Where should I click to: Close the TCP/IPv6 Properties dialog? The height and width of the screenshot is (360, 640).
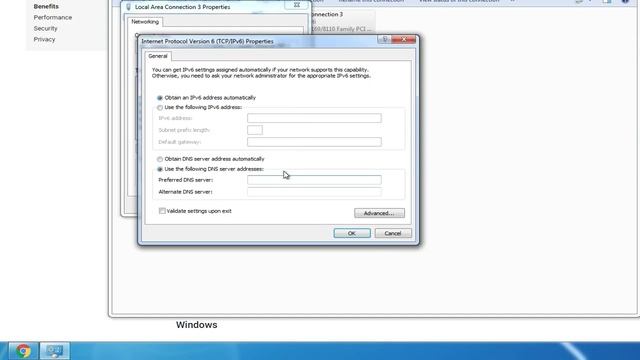click(404, 40)
